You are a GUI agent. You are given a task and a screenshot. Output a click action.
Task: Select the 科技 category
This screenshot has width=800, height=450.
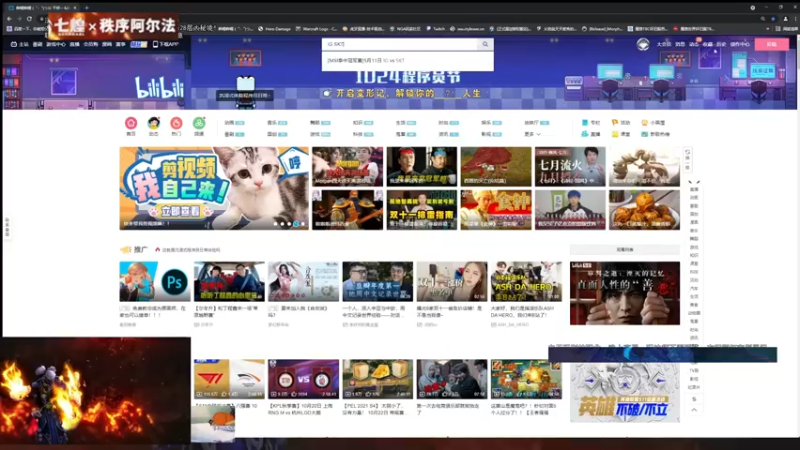click(363, 134)
